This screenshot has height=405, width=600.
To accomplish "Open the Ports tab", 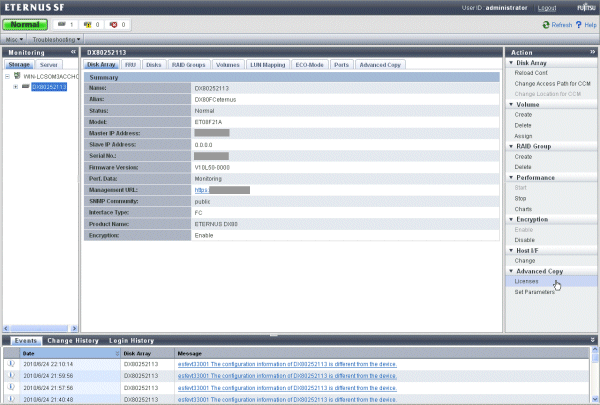I will tap(341, 65).
